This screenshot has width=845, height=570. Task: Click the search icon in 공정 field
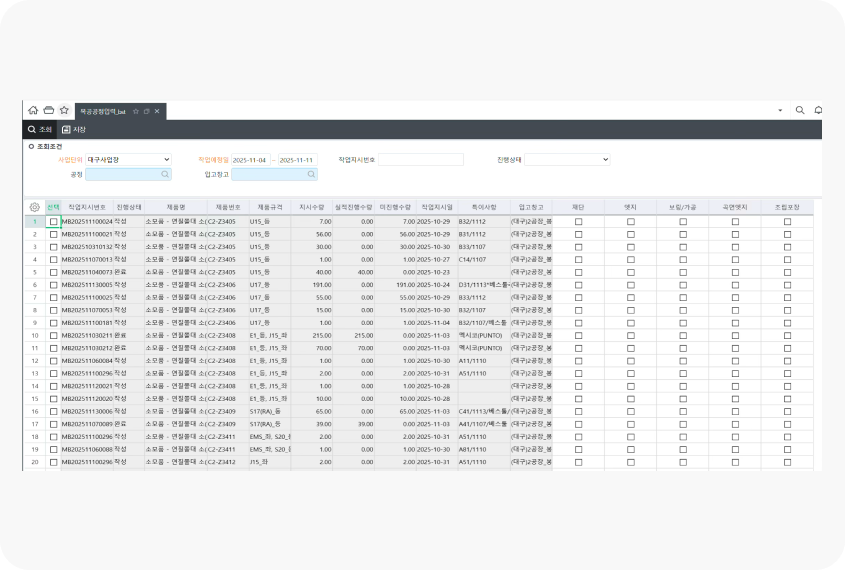(165, 174)
